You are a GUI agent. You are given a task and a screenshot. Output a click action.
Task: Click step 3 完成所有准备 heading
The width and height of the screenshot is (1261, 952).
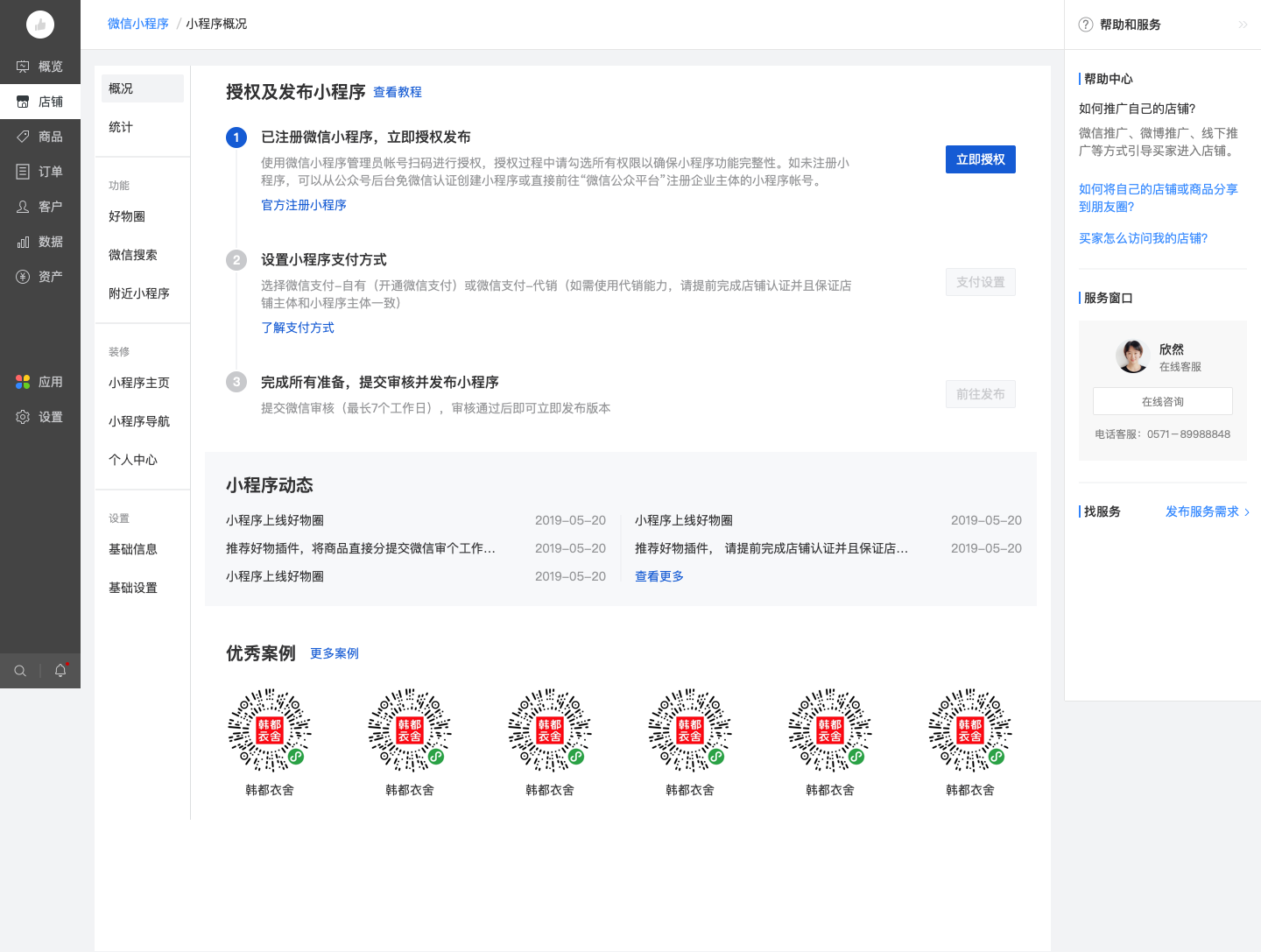(x=380, y=383)
